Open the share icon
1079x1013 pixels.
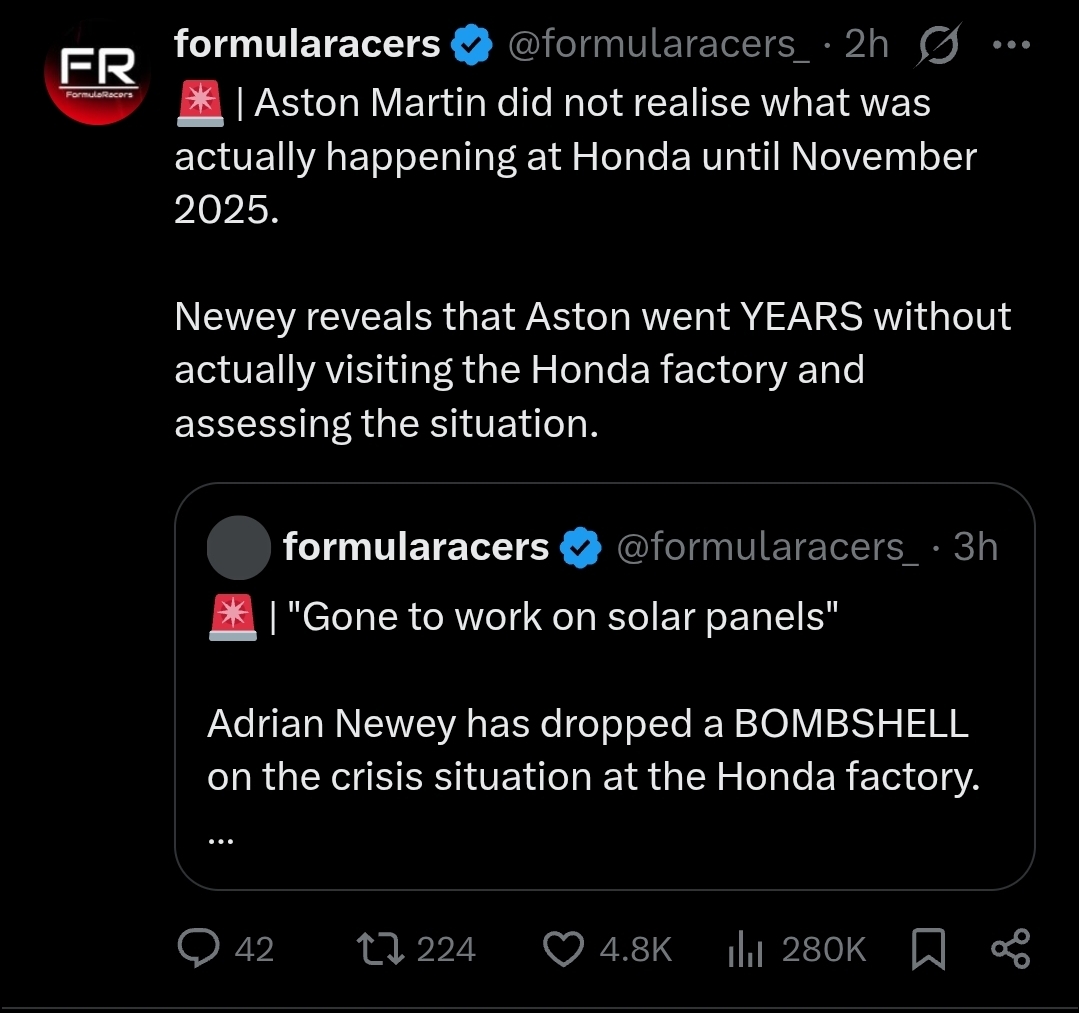click(1011, 949)
